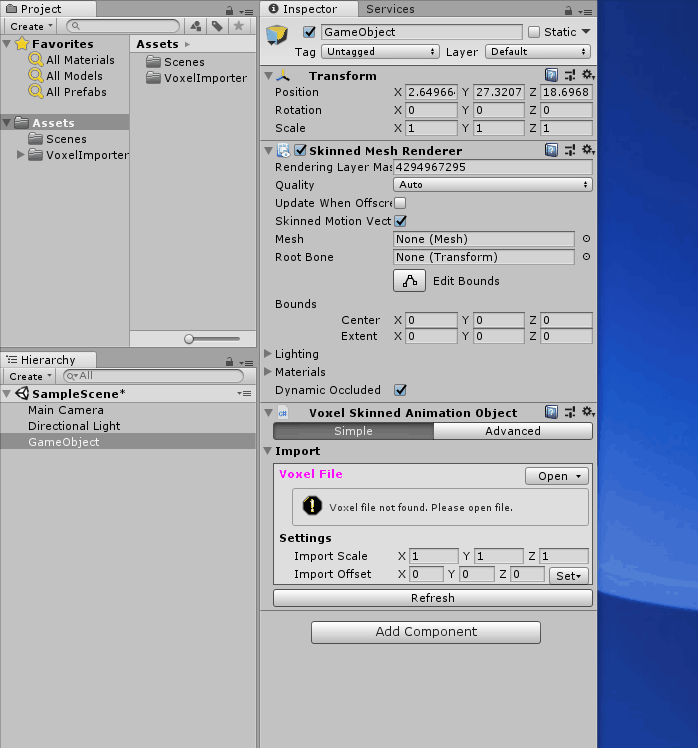Toggle the GameObject active checkbox
This screenshot has width=698, height=748.
tap(309, 32)
